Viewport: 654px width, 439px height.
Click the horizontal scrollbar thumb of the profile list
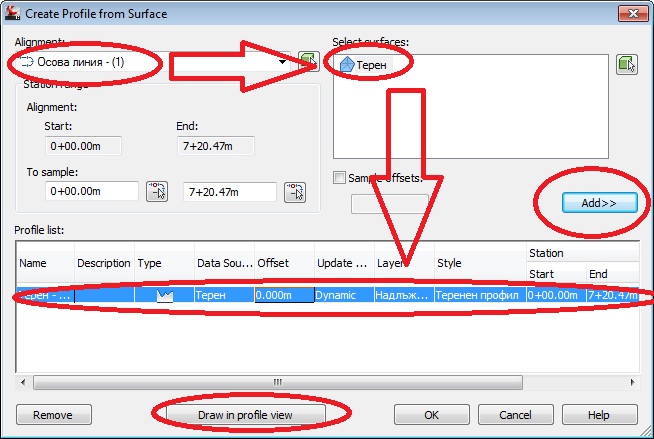278,382
